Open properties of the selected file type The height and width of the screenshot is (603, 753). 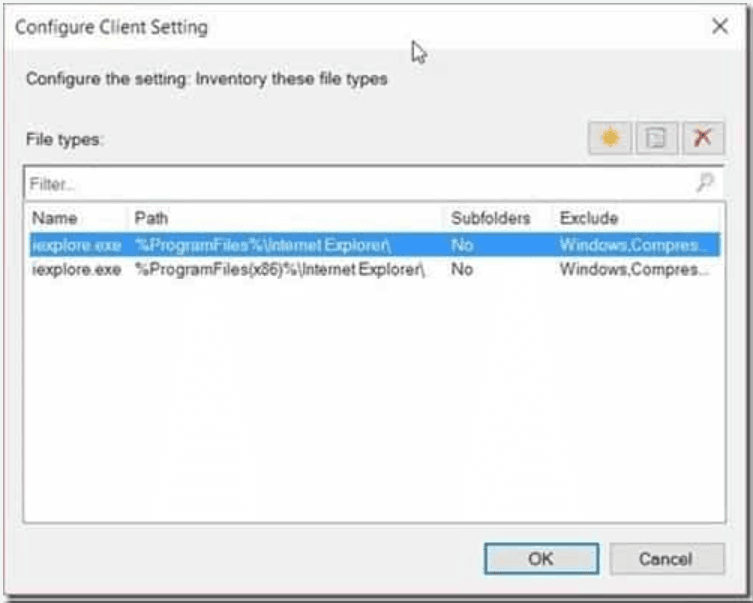pos(656,138)
